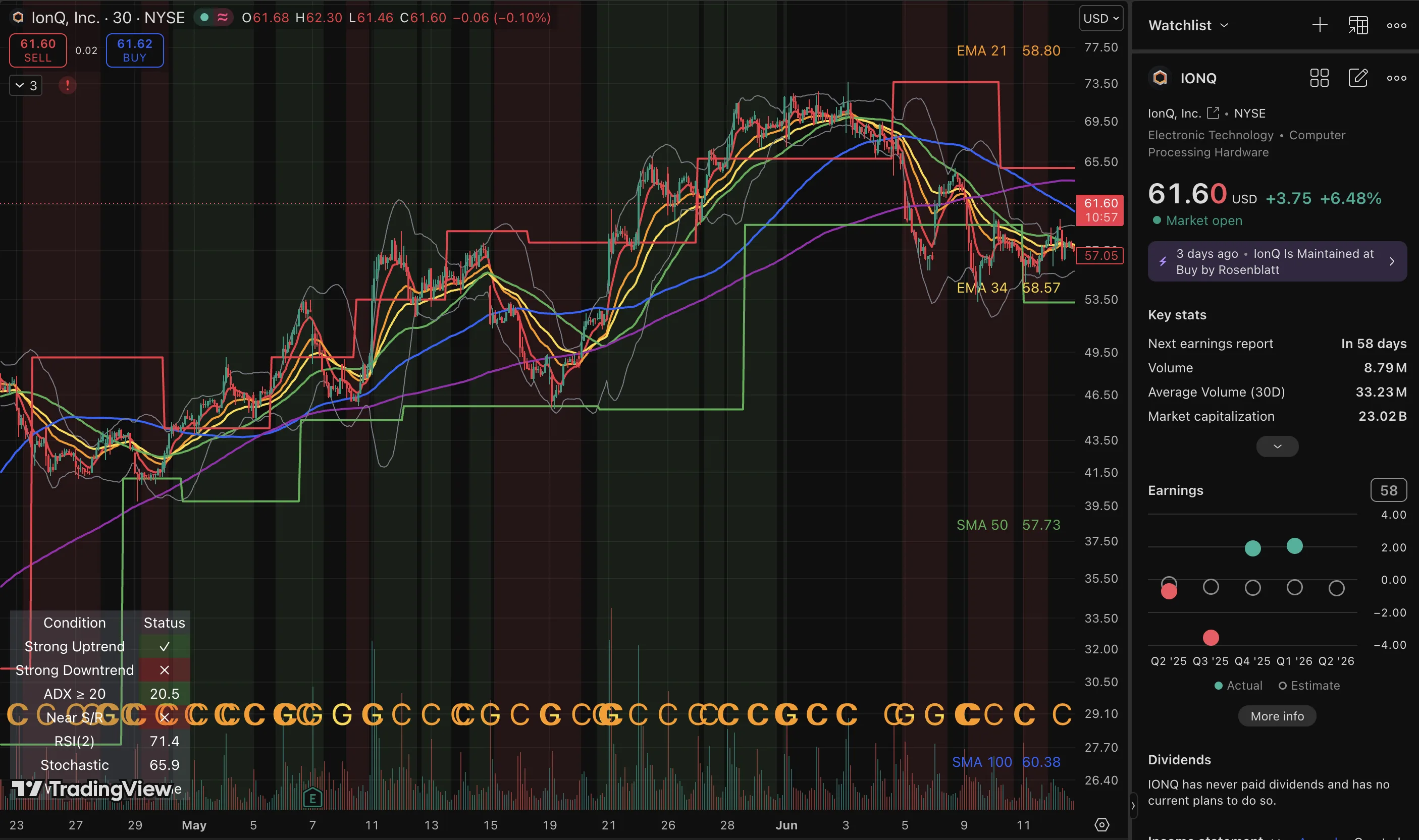Click the 58 days earnings badge
The width and height of the screenshot is (1419, 840).
point(1388,490)
